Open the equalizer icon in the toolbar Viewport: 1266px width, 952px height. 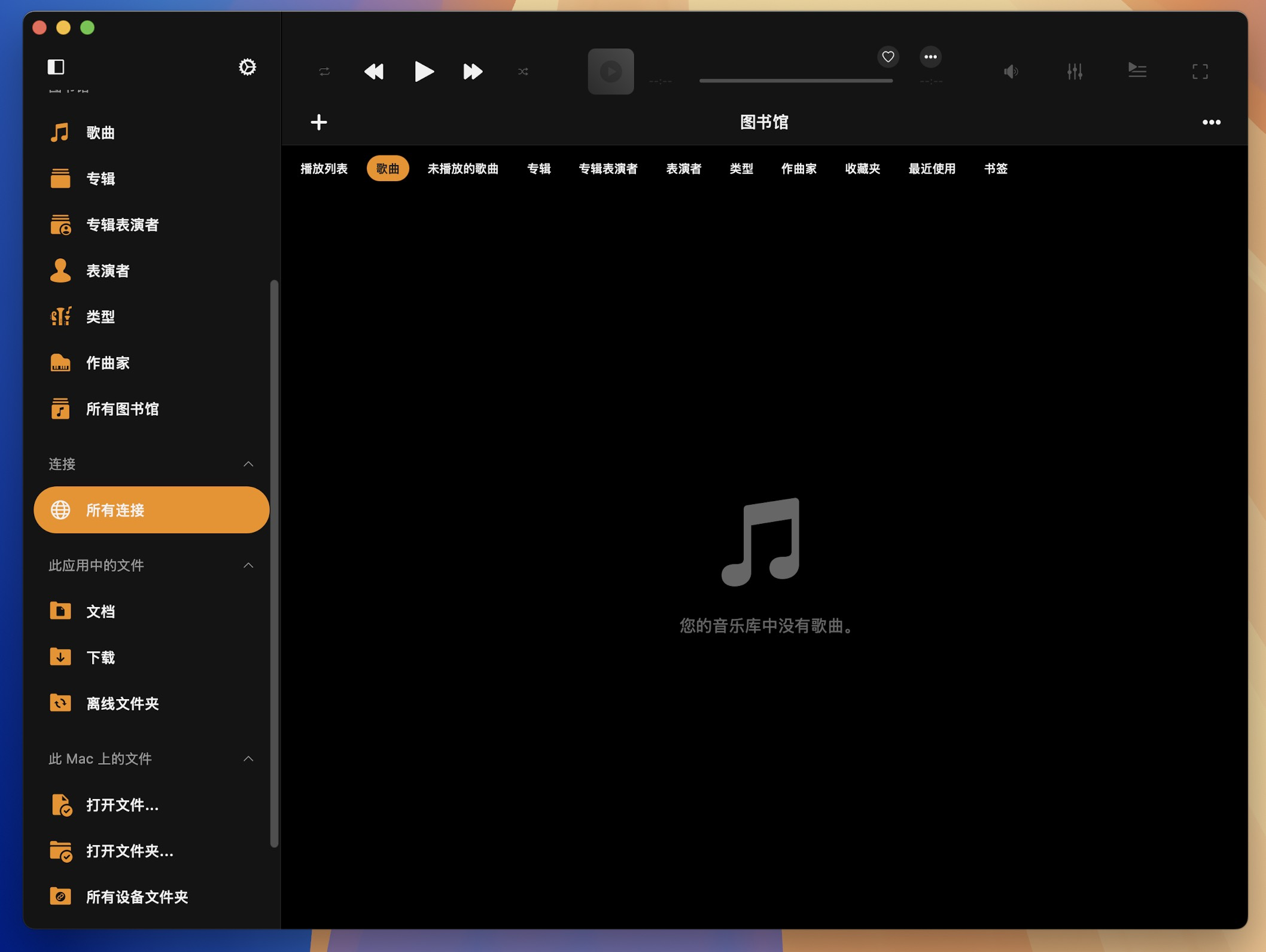[1075, 71]
